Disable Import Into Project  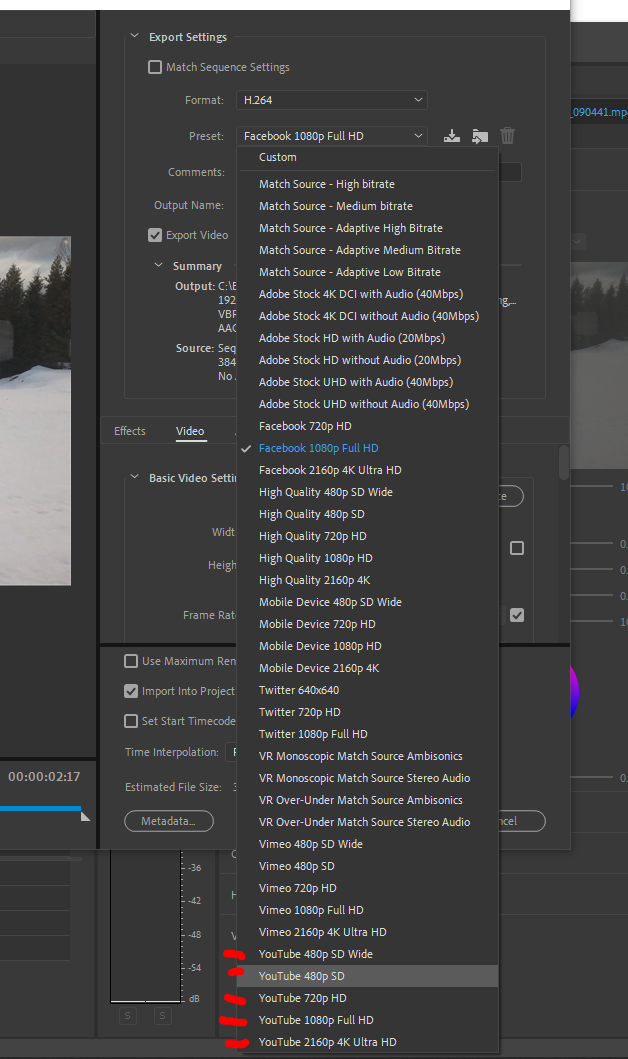131,689
